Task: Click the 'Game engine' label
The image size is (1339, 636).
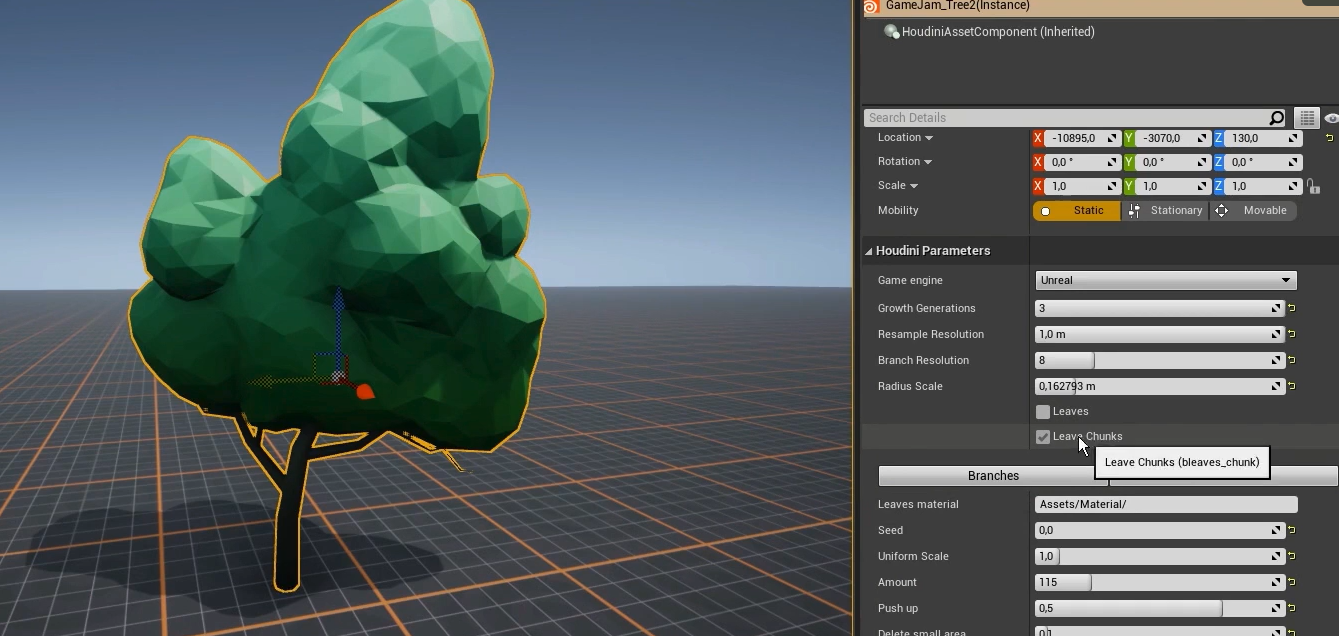Action: [910, 280]
